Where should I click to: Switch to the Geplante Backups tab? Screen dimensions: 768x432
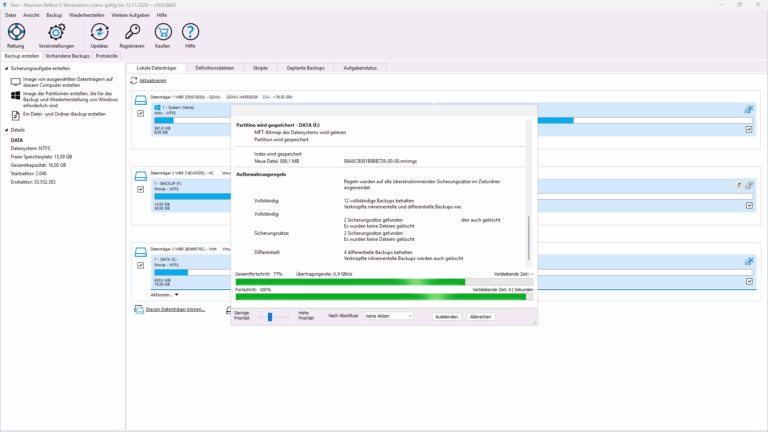point(306,68)
